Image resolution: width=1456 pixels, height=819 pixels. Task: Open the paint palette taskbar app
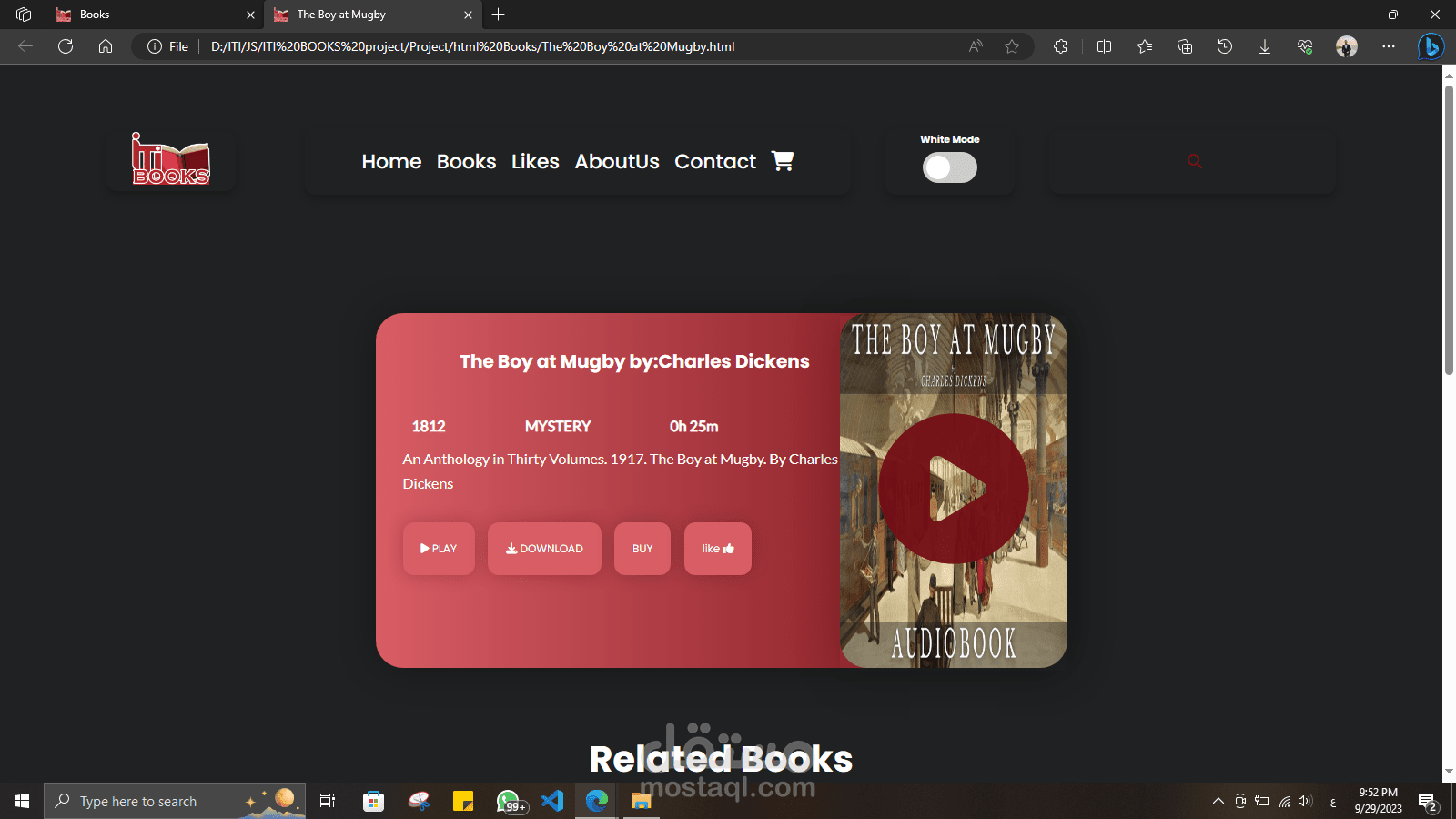point(419,801)
